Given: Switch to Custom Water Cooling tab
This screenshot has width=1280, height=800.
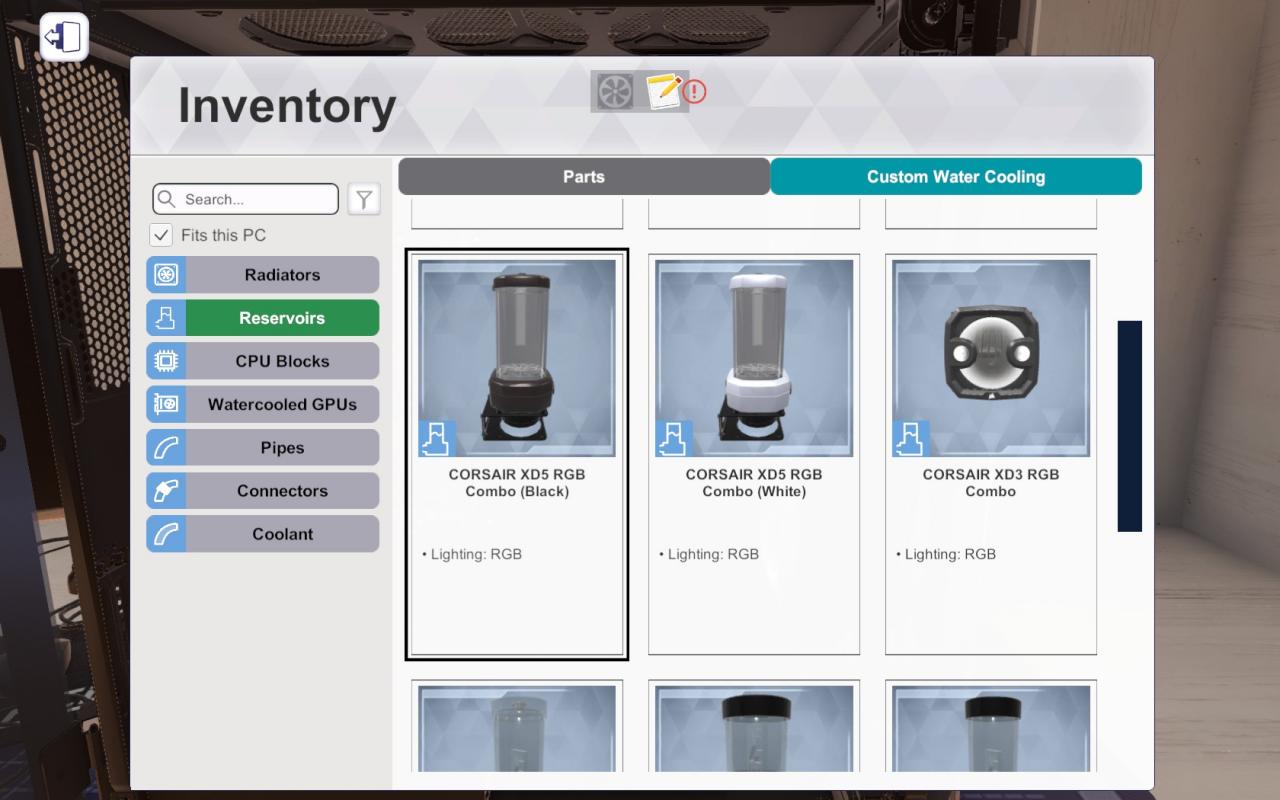Looking at the screenshot, I should click(x=955, y=177).
